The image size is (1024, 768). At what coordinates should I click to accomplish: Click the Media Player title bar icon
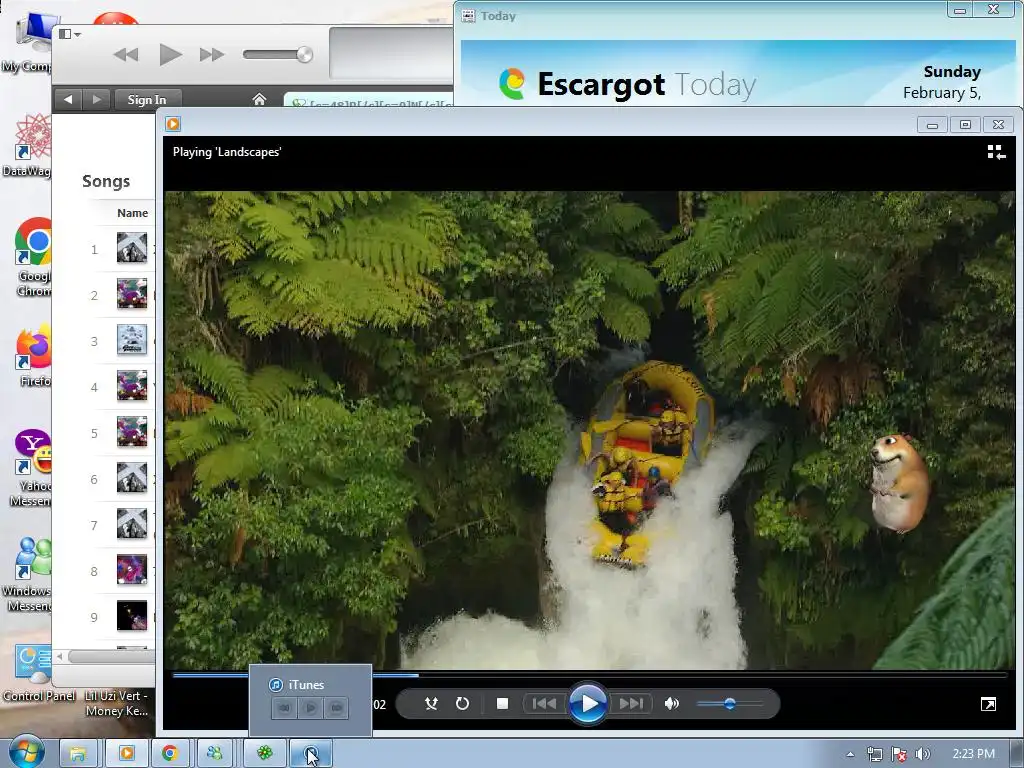click(x=173, y=124)
